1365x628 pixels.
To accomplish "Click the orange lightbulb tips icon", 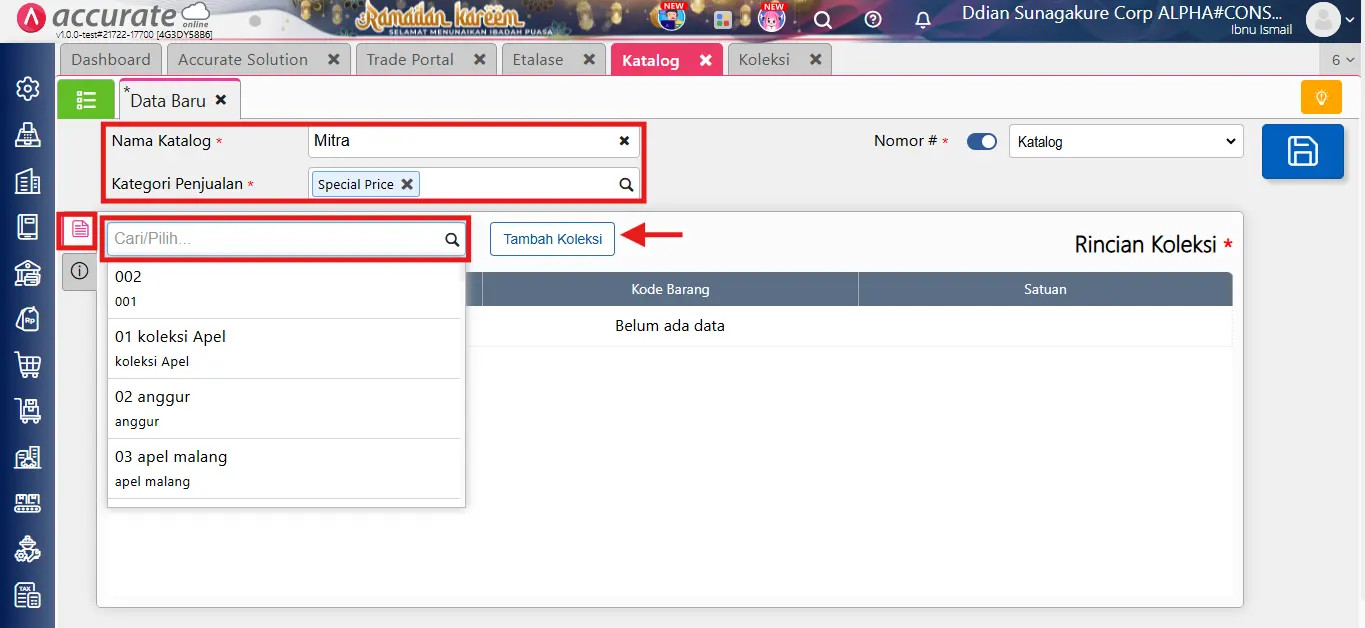I will (x=1321, y=97).
